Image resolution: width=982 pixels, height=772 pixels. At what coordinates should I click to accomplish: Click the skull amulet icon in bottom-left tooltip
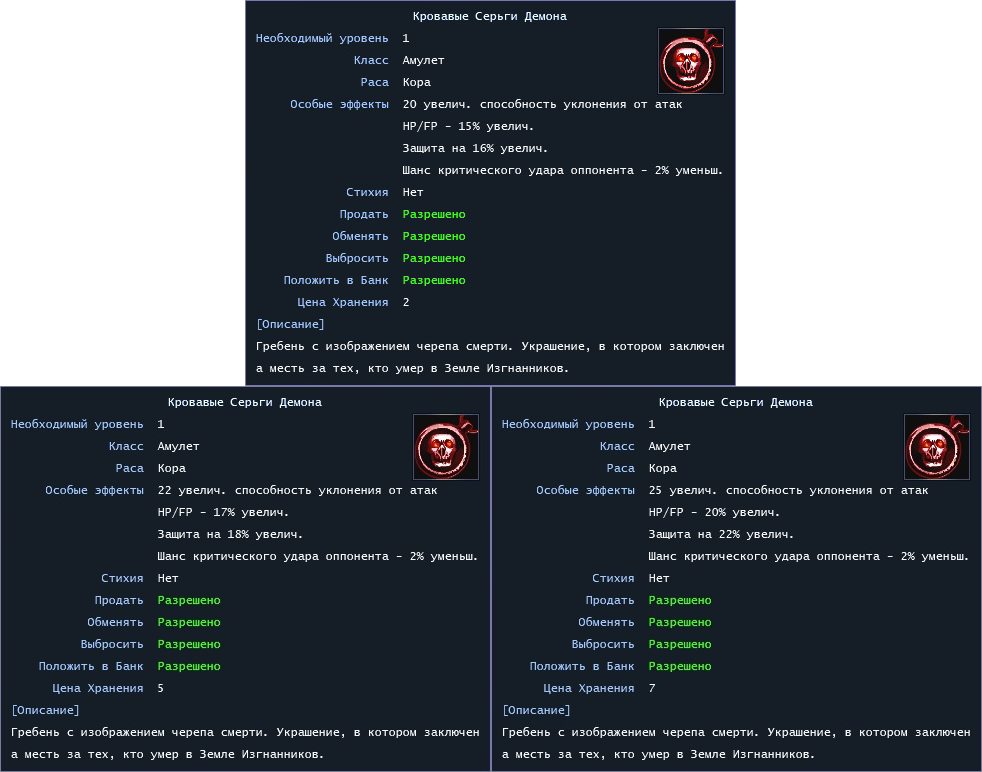[446, 447]
